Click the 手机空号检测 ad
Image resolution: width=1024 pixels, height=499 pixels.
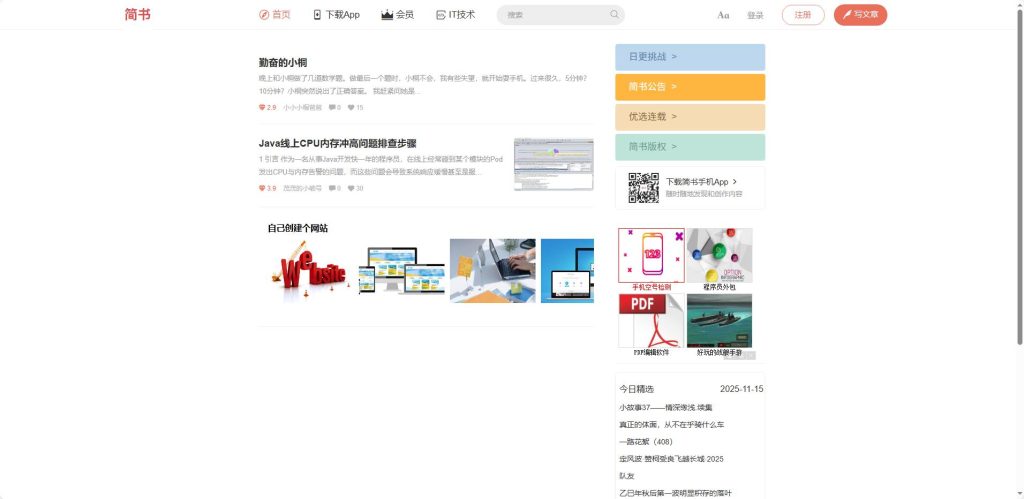[651, 259]
